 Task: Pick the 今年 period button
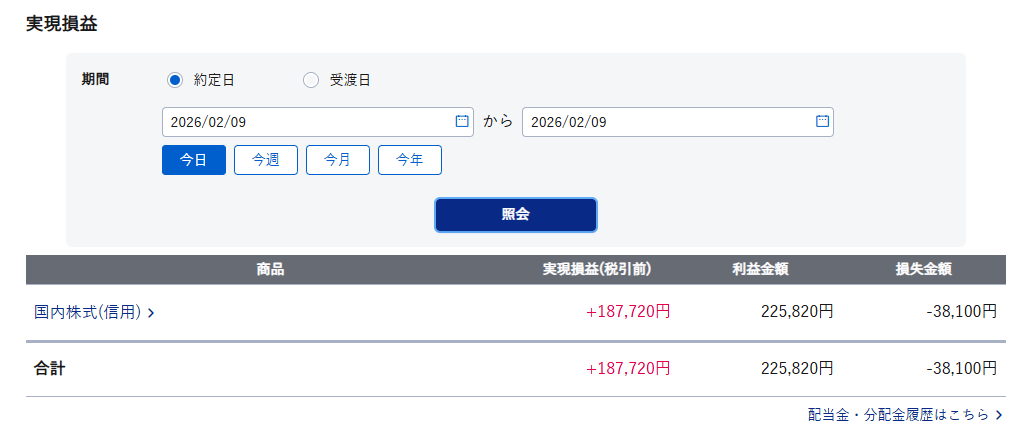tap(410, 160)
